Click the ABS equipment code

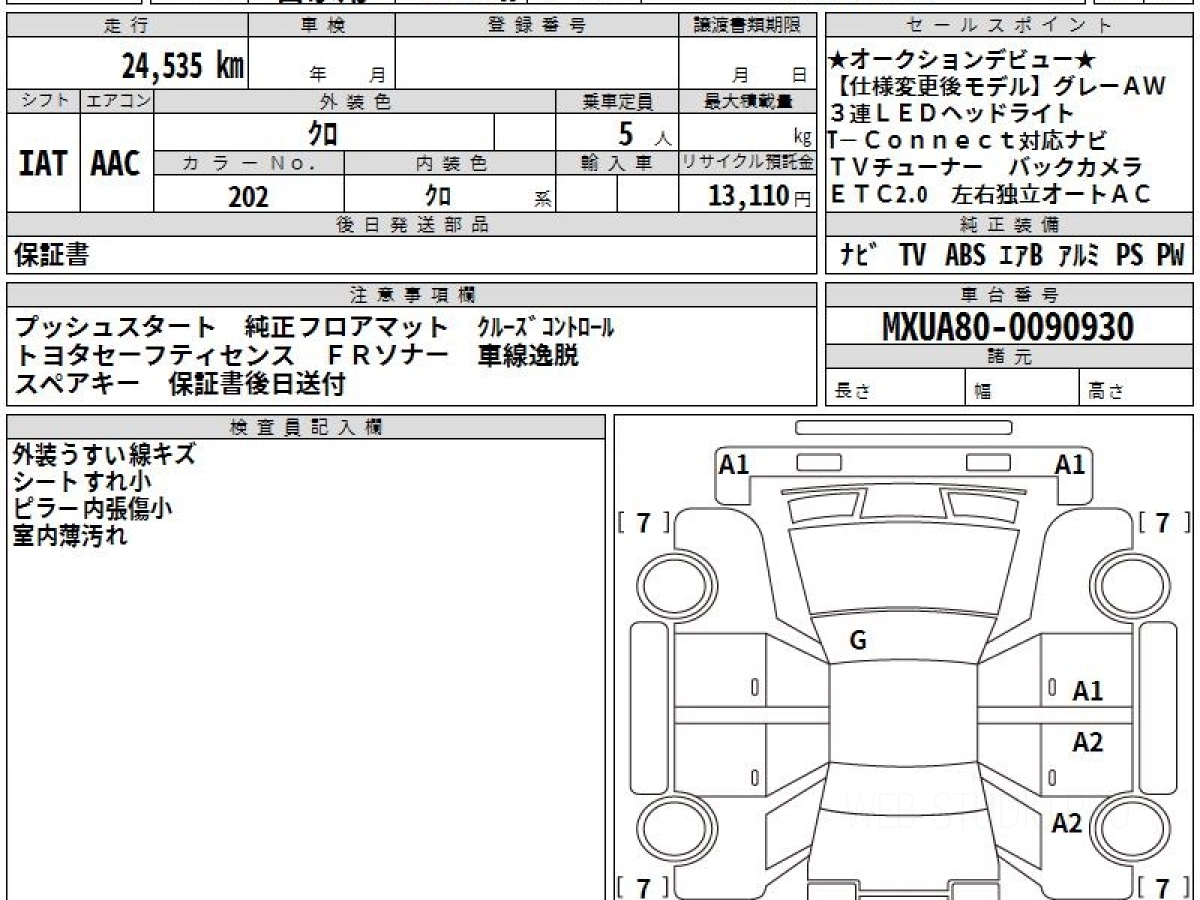(x=964, y=256)
